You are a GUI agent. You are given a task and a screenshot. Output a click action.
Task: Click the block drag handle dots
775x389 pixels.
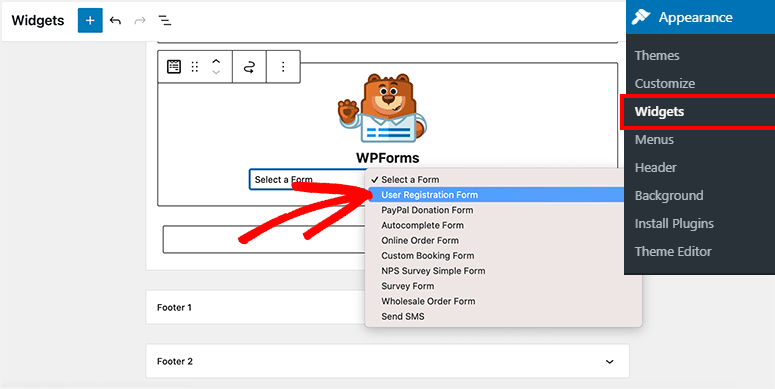click(x=195, y=67)
